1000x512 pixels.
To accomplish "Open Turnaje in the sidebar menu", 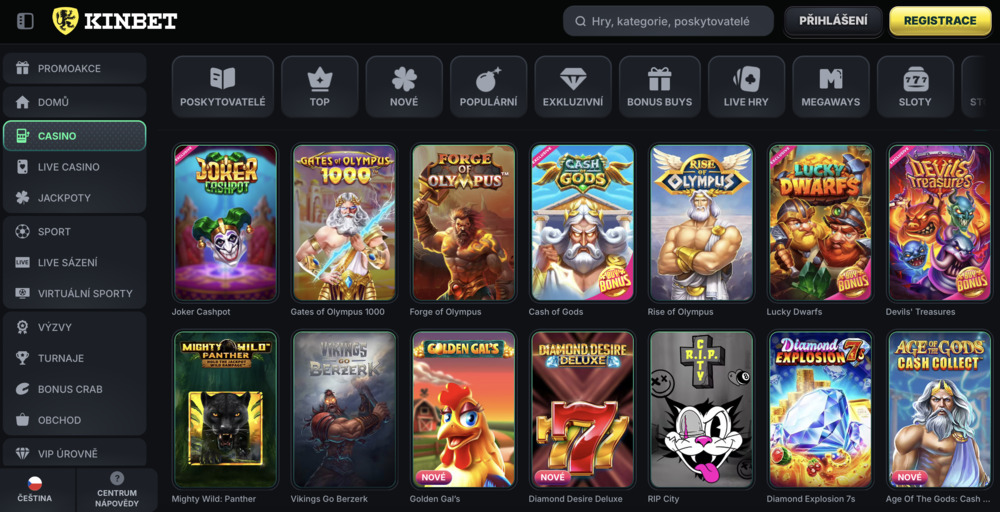I will (74, 358).
